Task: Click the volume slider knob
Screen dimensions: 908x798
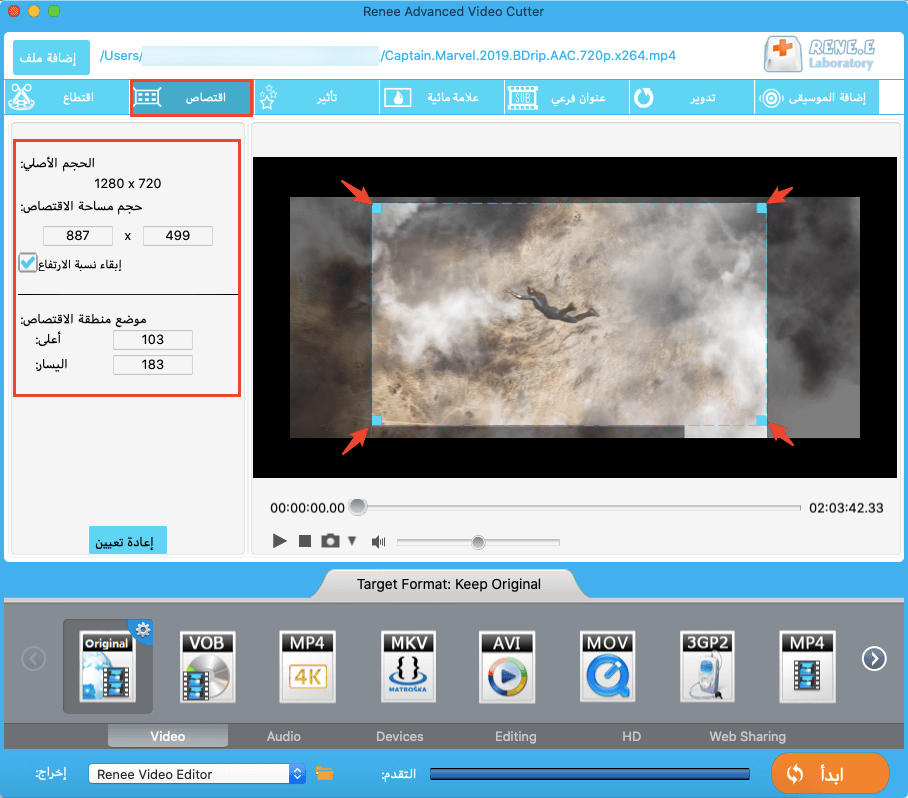Action: pyautogui.click(x=478, y=542)
